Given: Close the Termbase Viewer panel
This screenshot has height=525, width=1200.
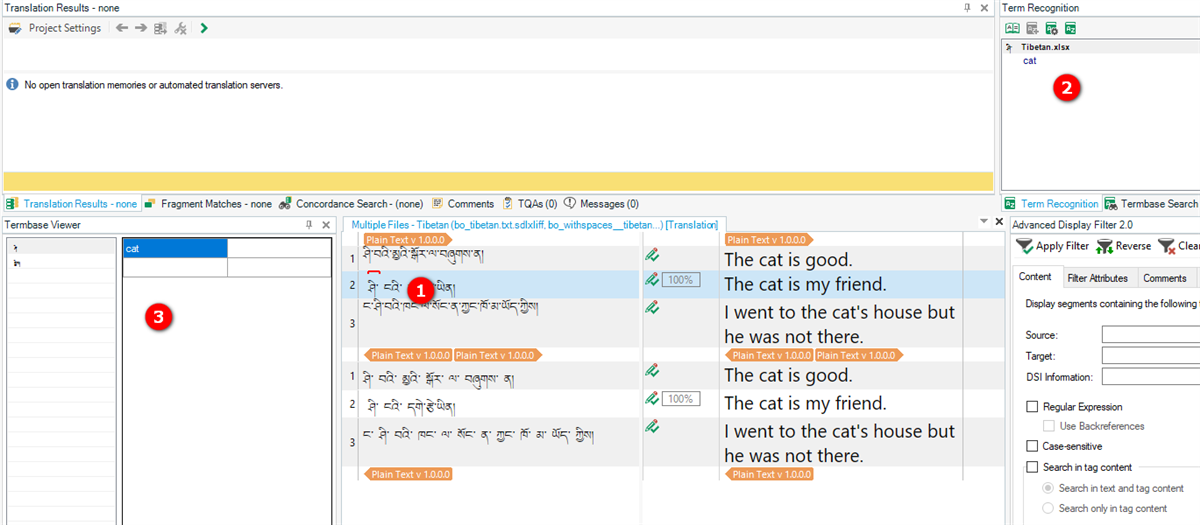Looking at the screenshot, I should [x=326, y=225].
